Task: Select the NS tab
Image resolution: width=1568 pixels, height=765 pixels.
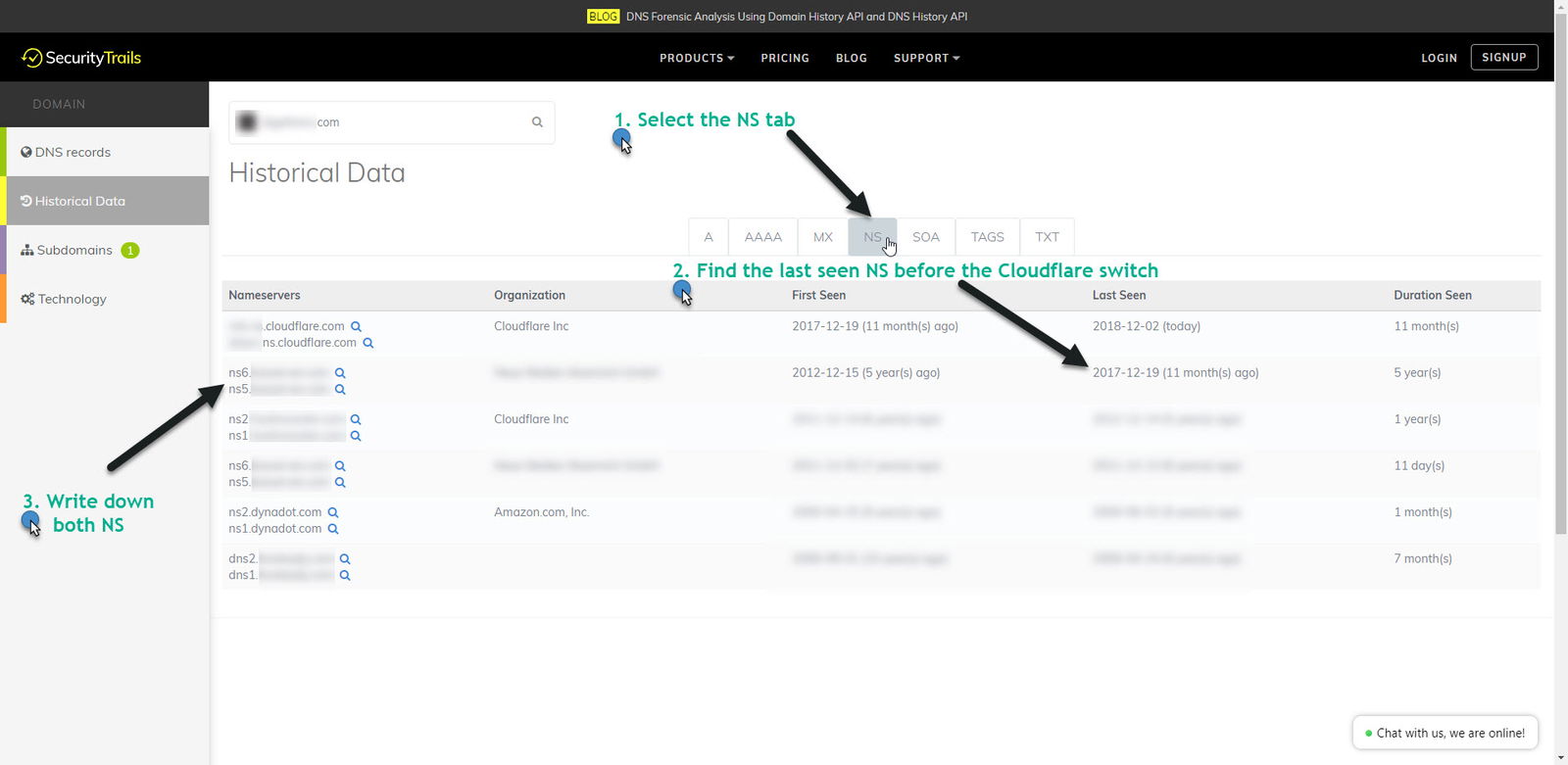Action: pyautogui.click(x=872, y=237)
